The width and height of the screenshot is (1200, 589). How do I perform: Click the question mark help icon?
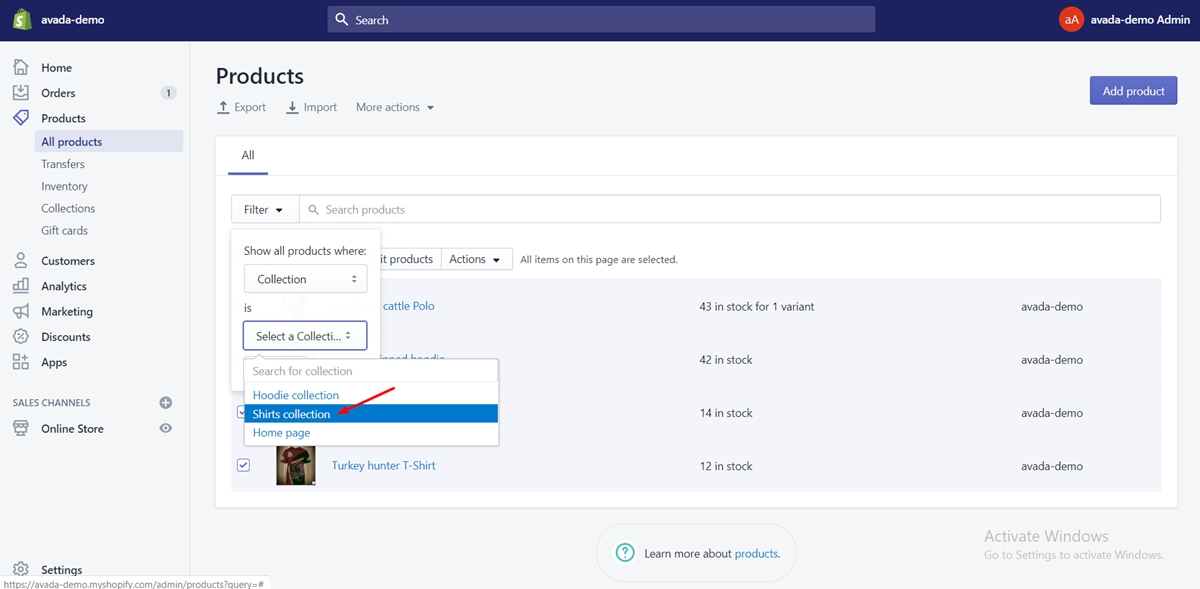[625, 553]
